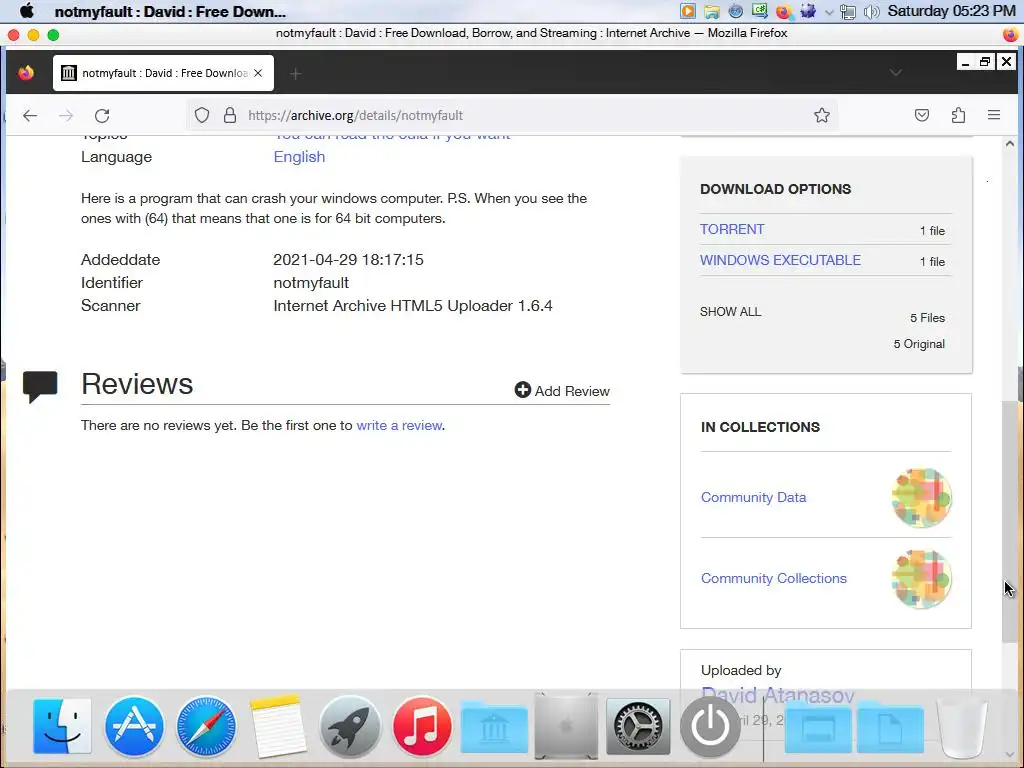Click the Mac Pro icon in dock

pyautogui.click(x=566, y=726)
